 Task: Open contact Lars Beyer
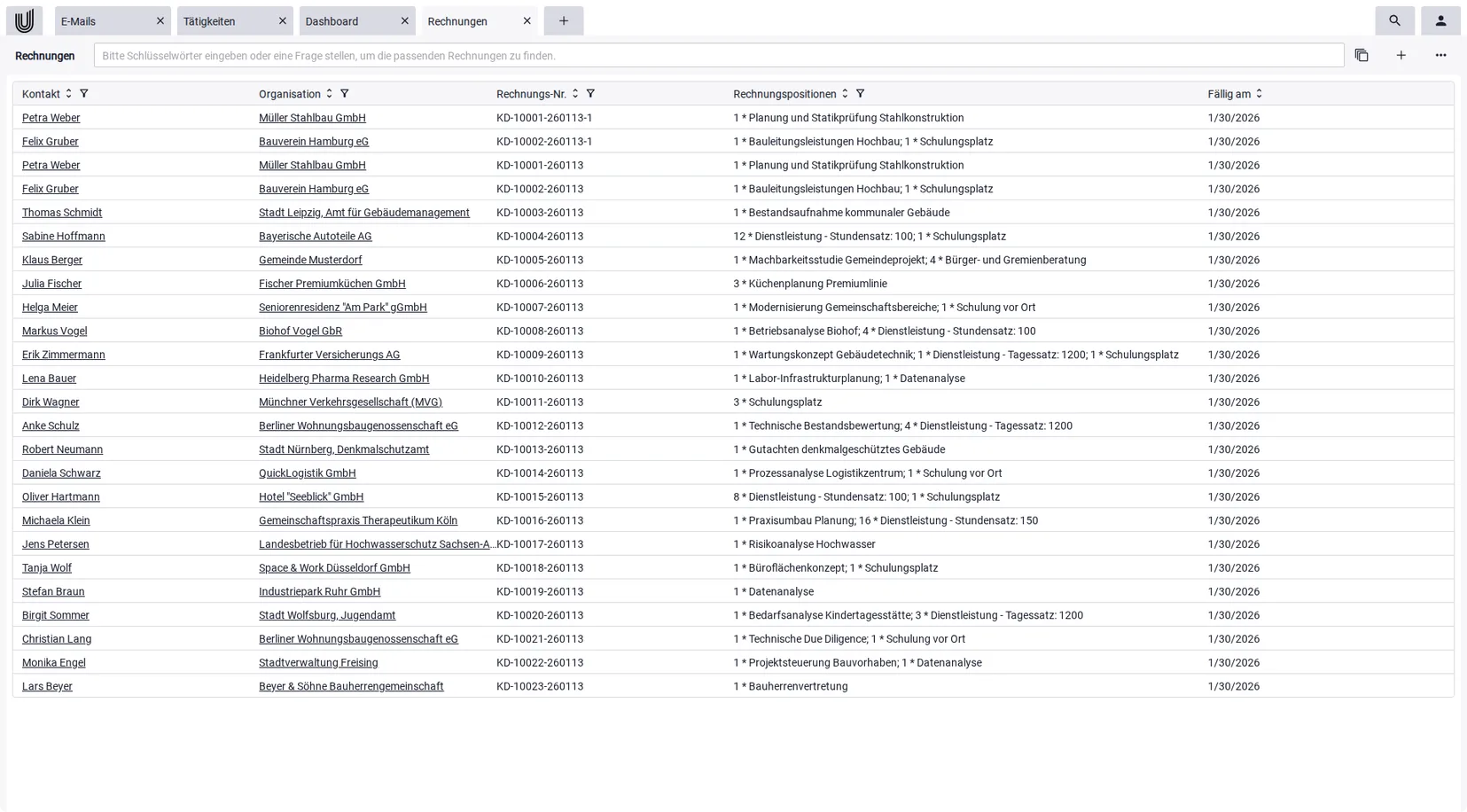47,686
